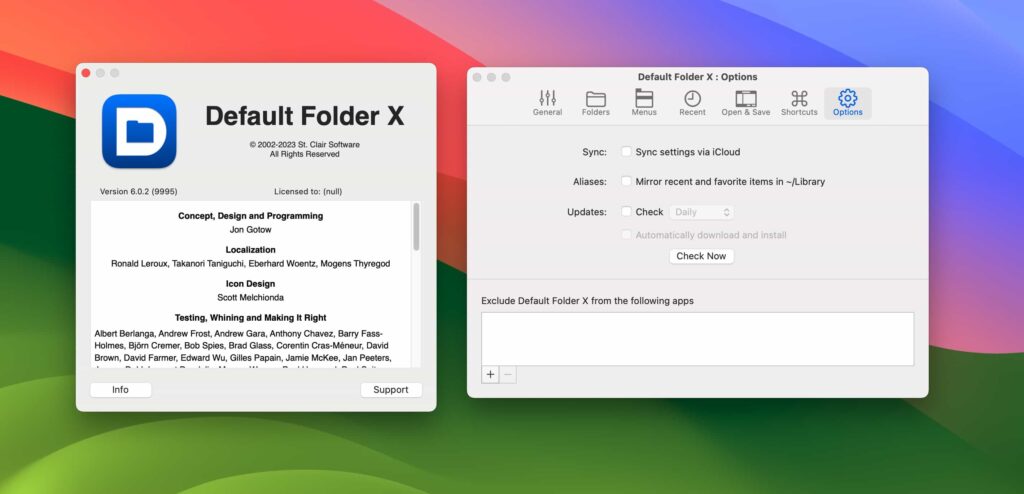Click the 'Concept, Design and Programming' heading
1024x494 pixels.
point(251,216)
